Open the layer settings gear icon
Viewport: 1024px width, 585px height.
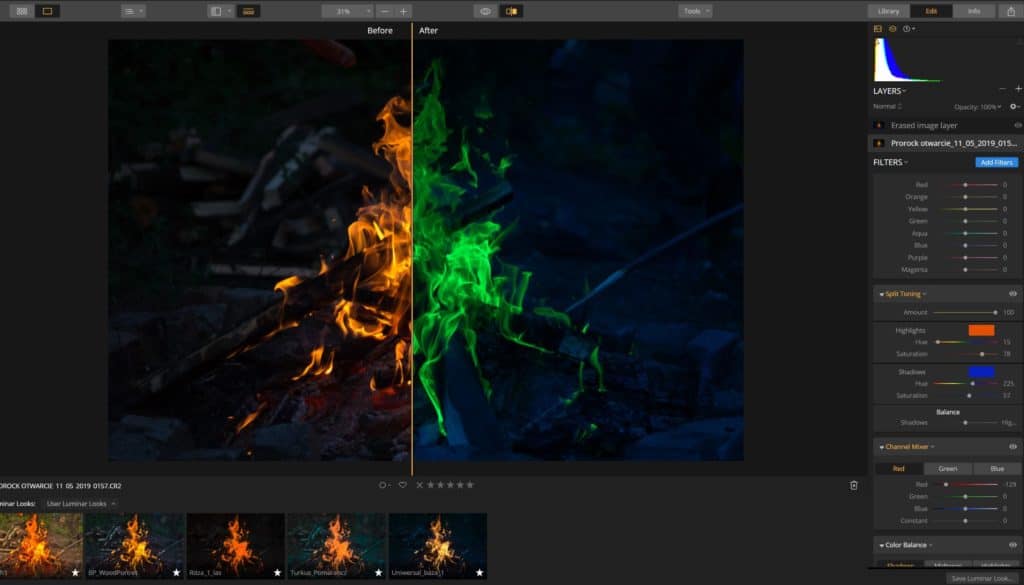(1013, 105)
